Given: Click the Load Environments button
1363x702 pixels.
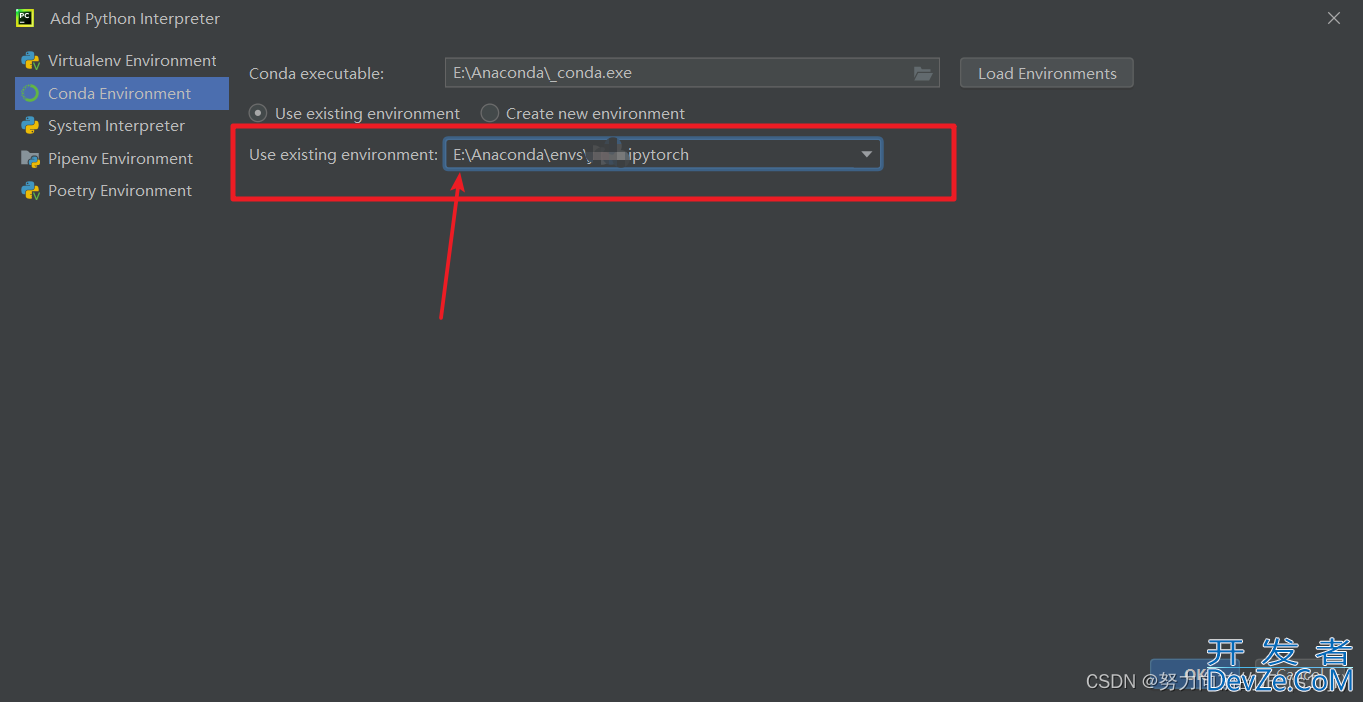Looking at the screenshot, I should [x=1047, y=73].
